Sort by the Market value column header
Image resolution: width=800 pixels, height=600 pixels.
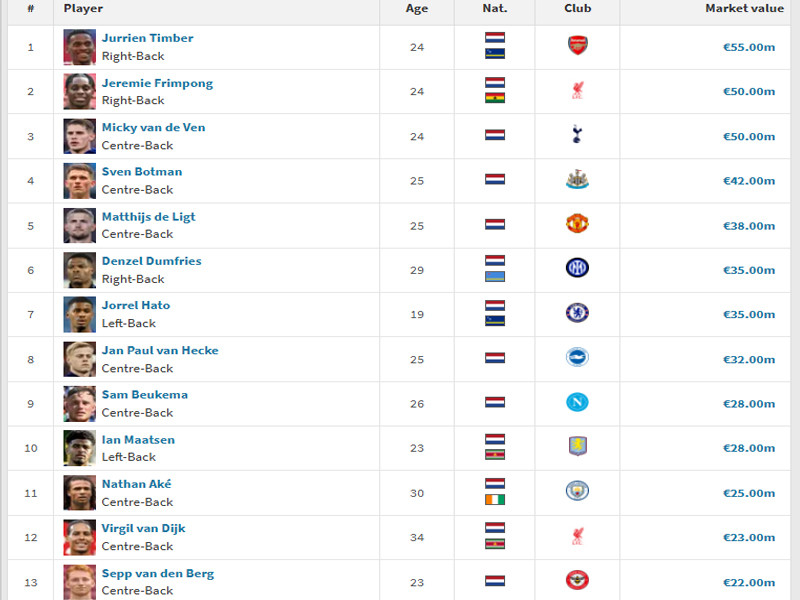pos(744,9)
